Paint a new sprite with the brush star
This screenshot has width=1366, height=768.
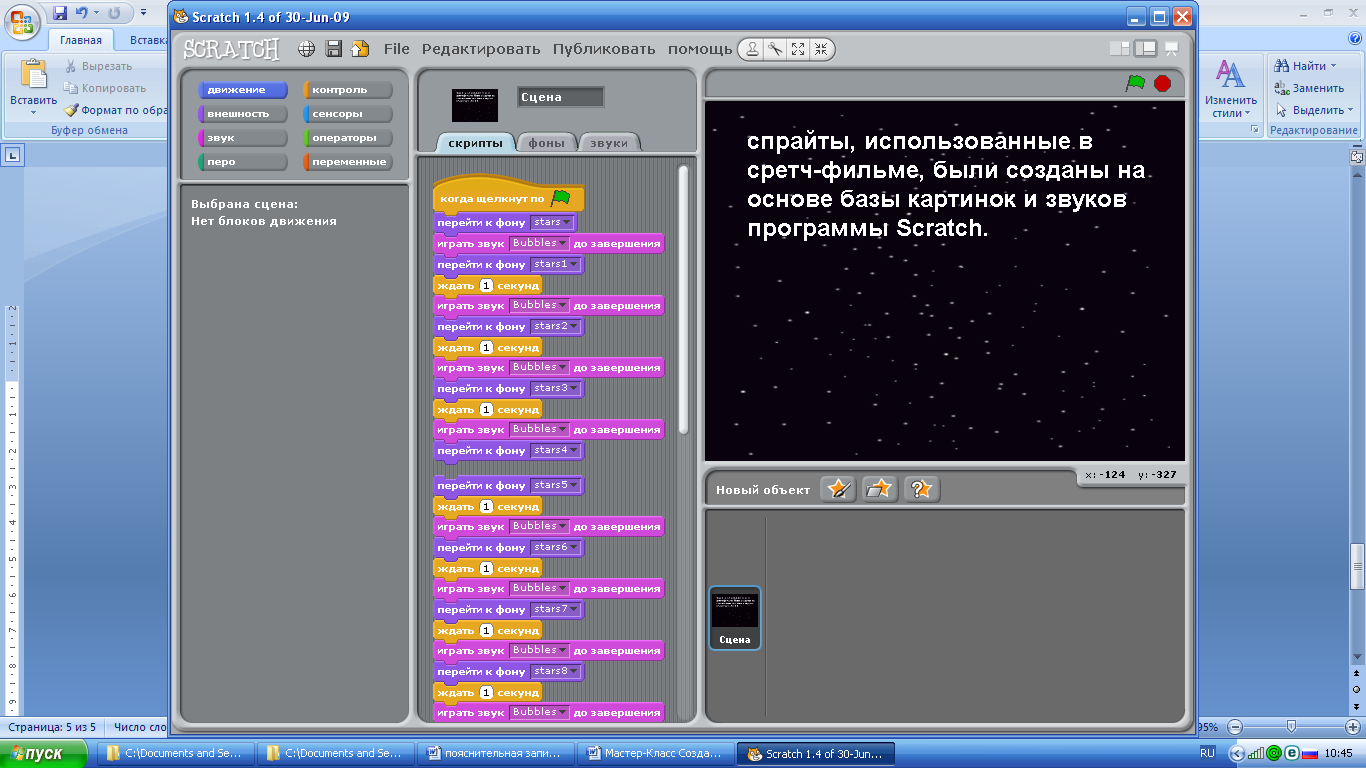tap(838, 489)
